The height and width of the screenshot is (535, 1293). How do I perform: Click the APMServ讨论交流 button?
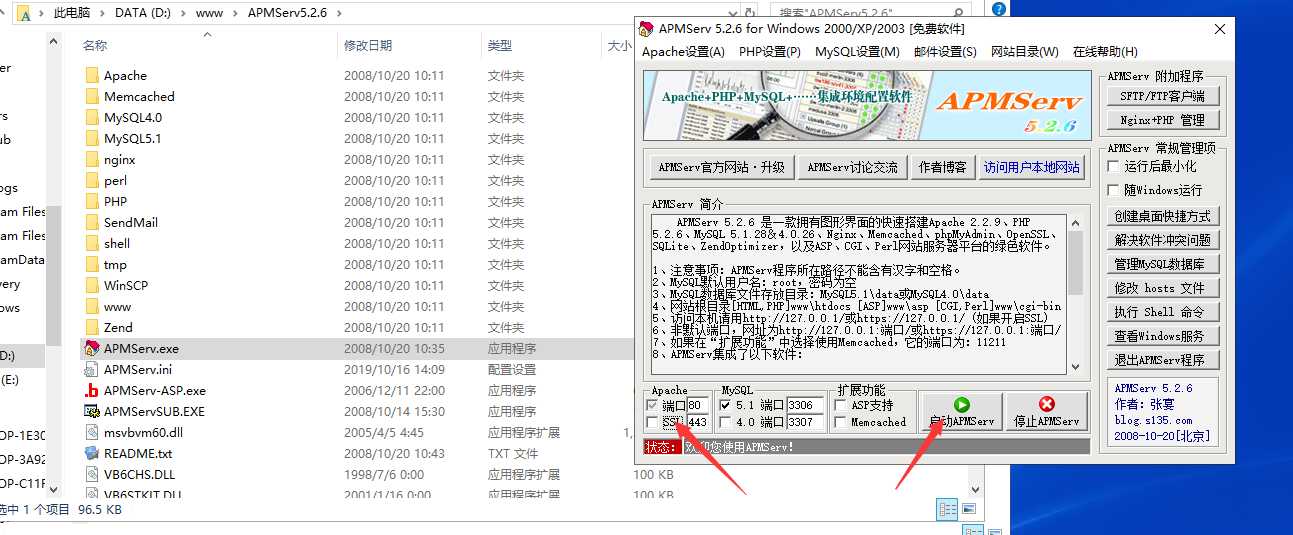[852, 167]
